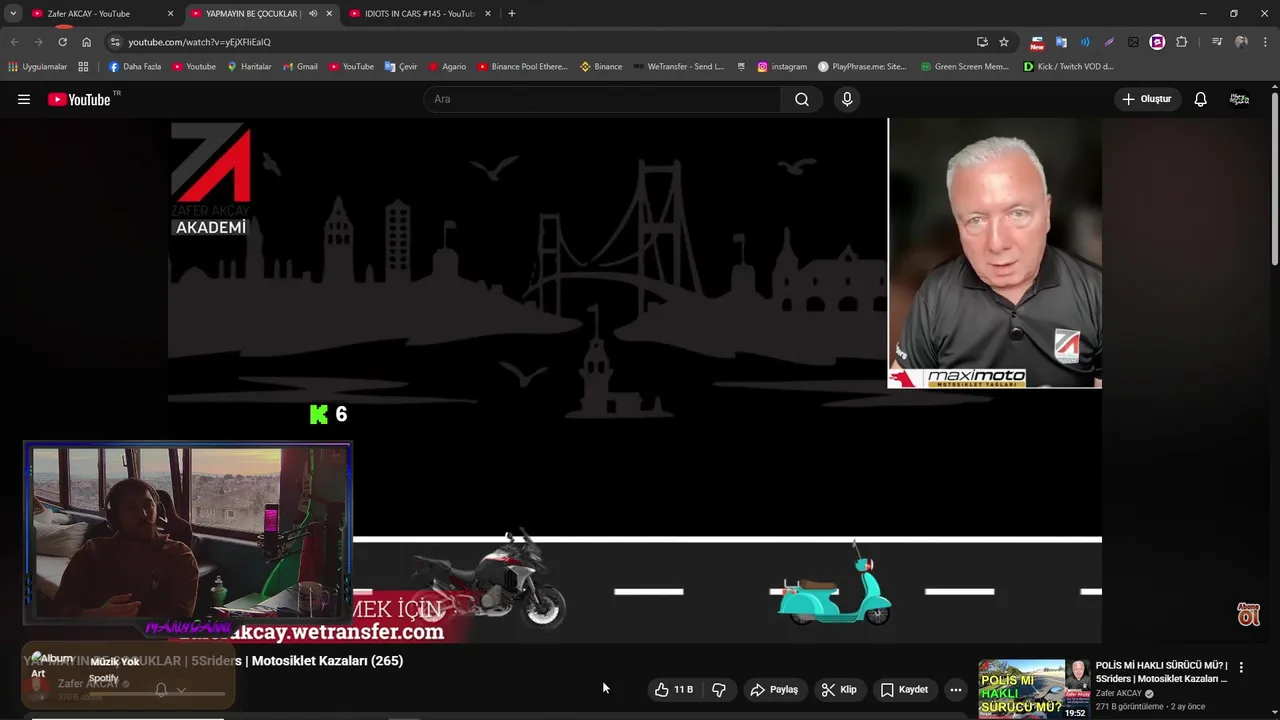Start voice search with the microphone icon

[847, 99]
